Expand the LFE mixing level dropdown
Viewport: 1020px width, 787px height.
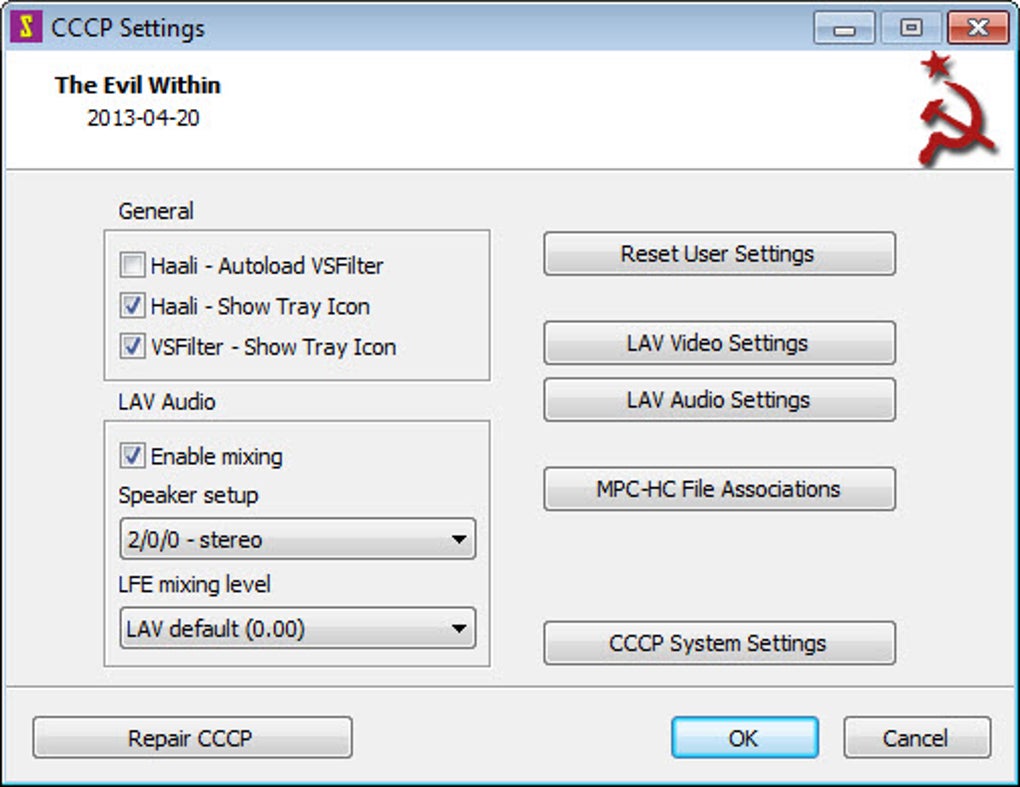pyautogui.click(x=297, y=629)
